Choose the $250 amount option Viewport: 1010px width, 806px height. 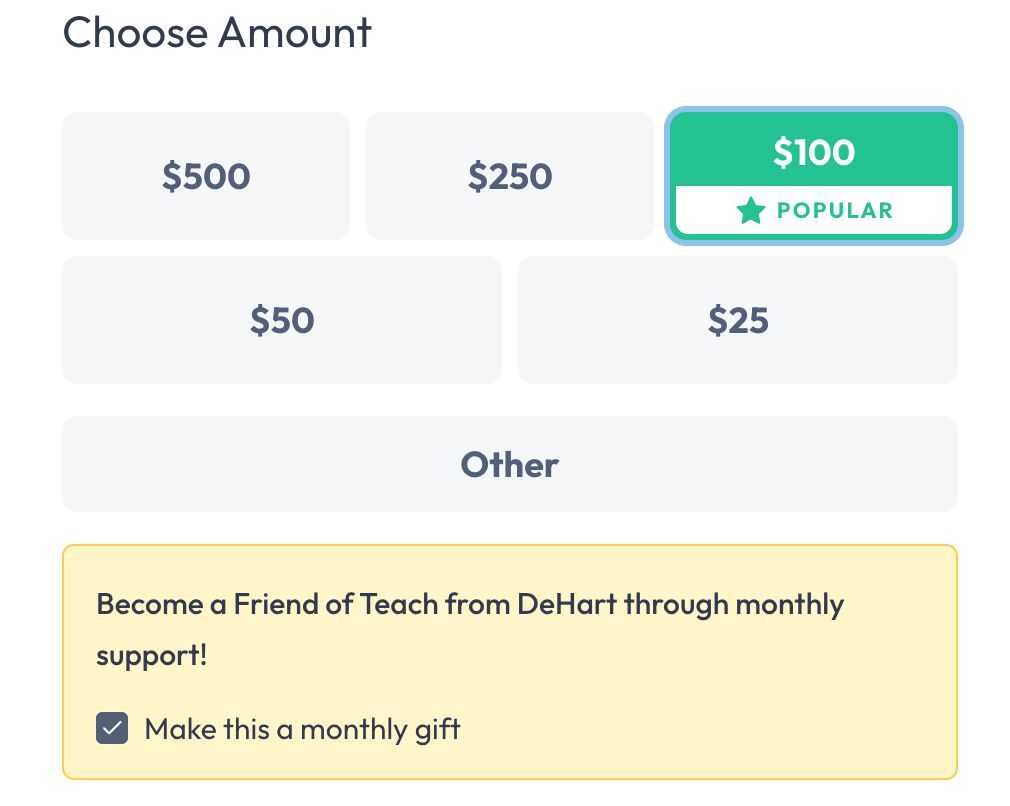point(510,176)
